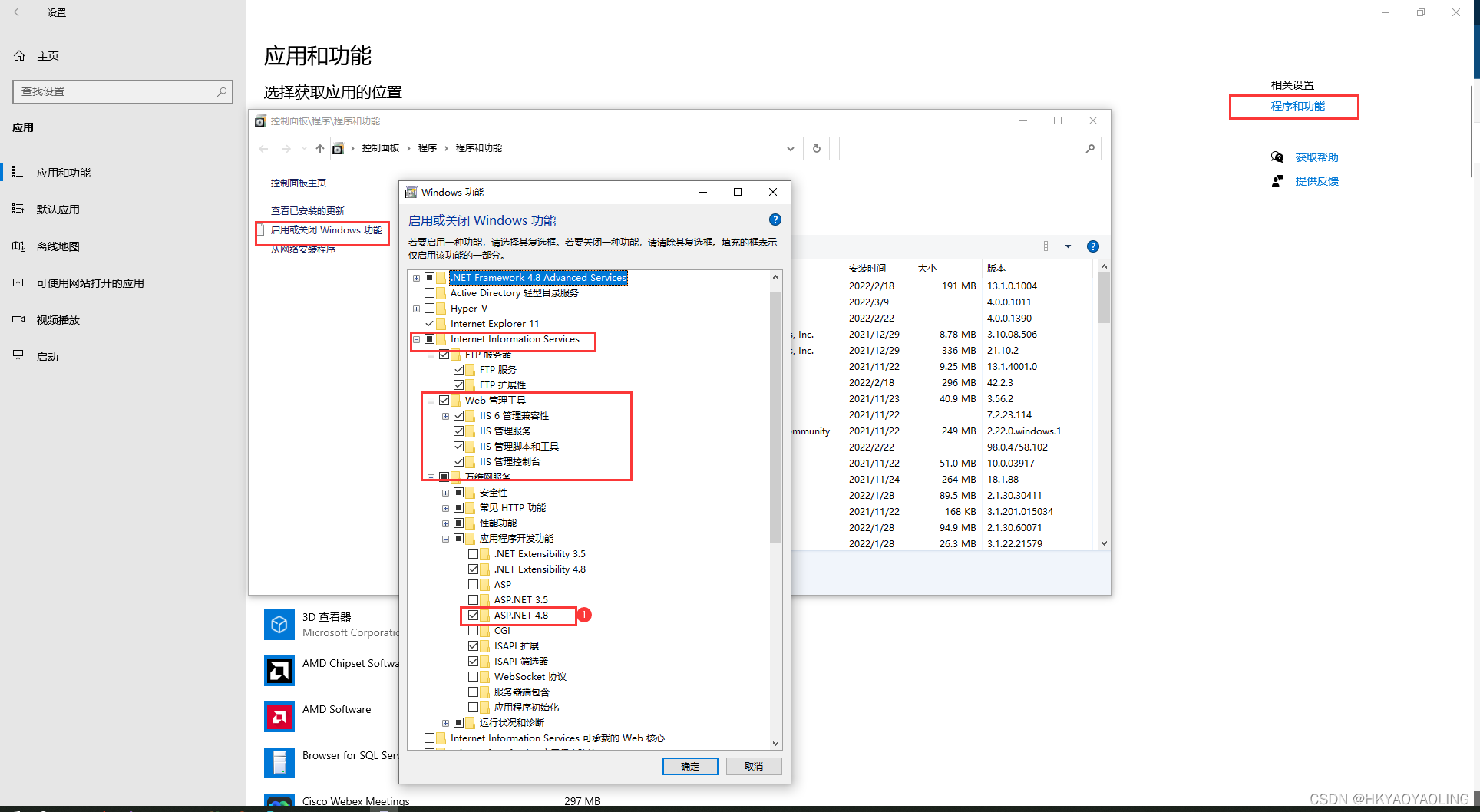Expand the 安全性 tree node
The height and width of the screenshot is (812, 1480).
[446, 493]
